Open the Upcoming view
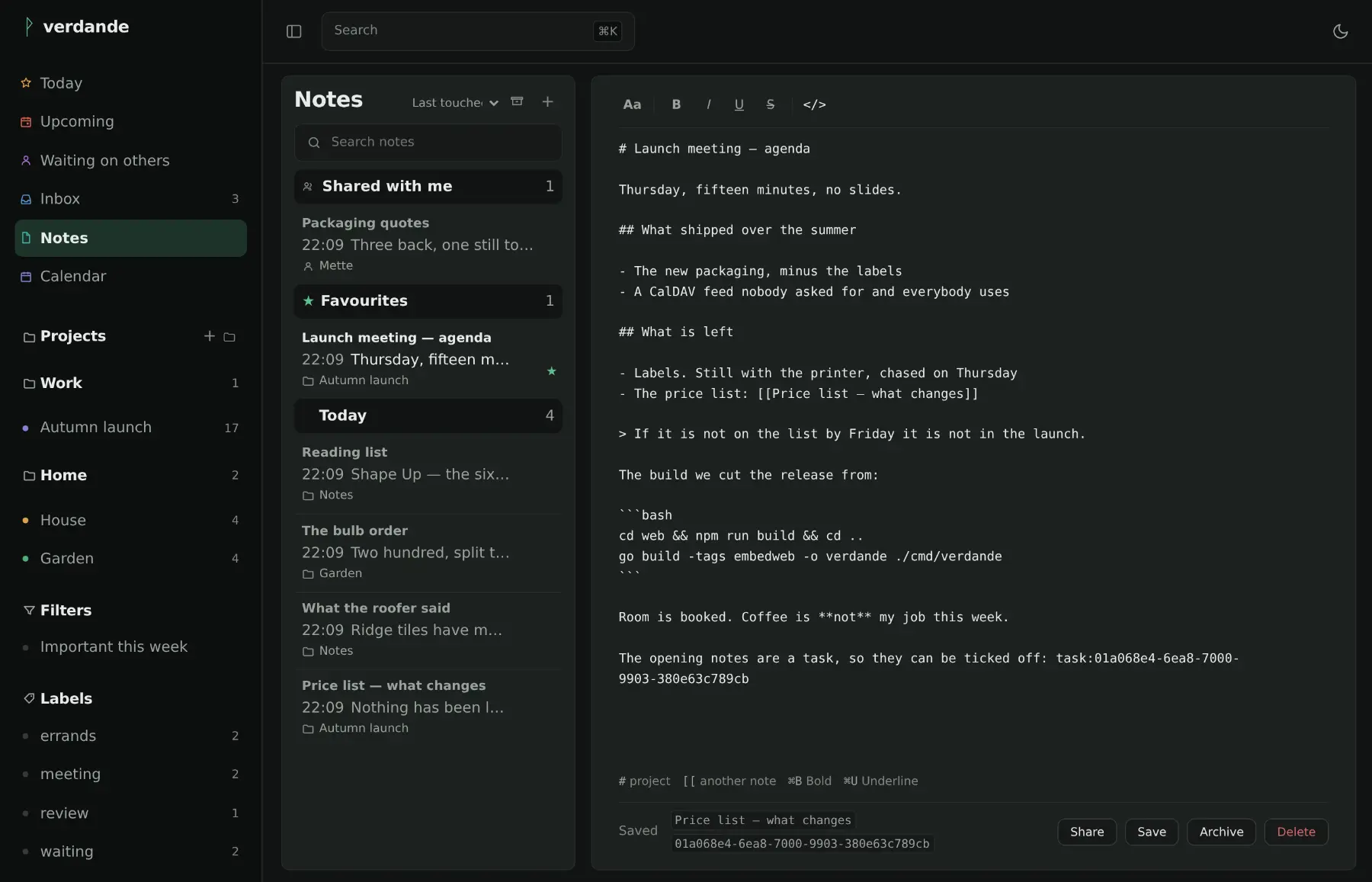This screenshot has height=882, width=1372. coord(131,121)
